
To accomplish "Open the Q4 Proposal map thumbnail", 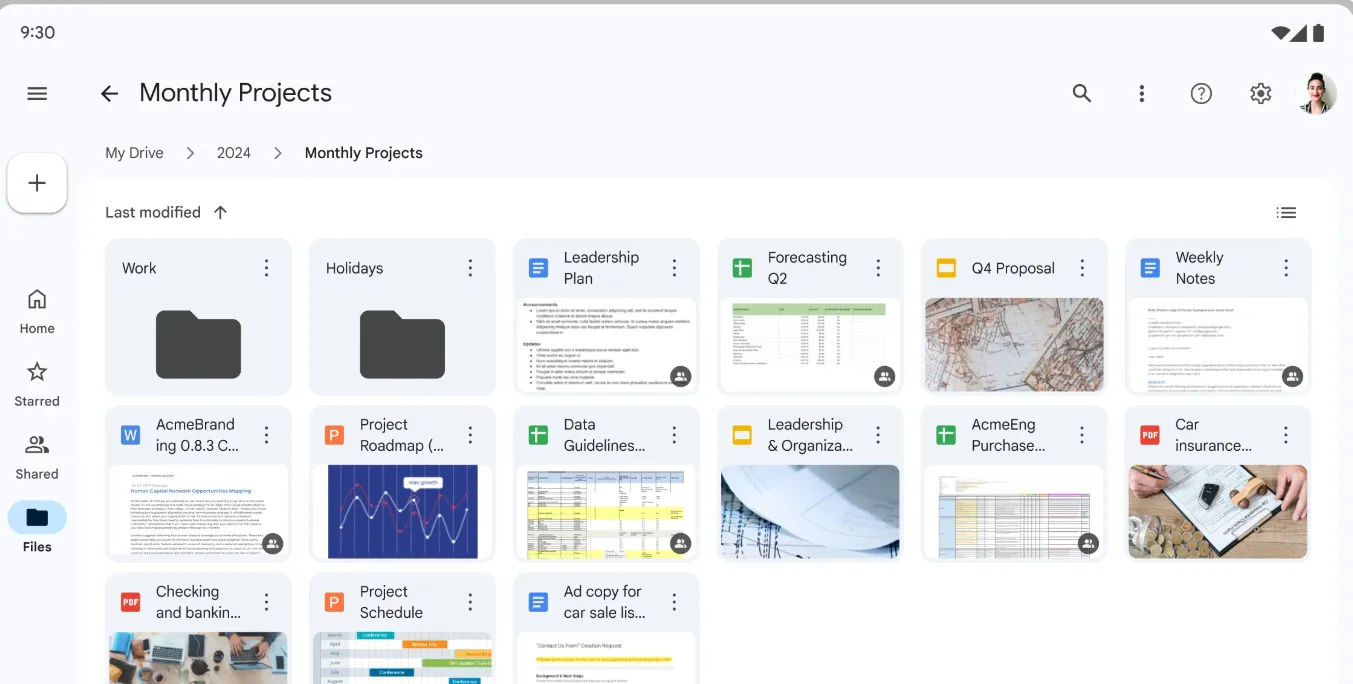I will [1014, 345].
